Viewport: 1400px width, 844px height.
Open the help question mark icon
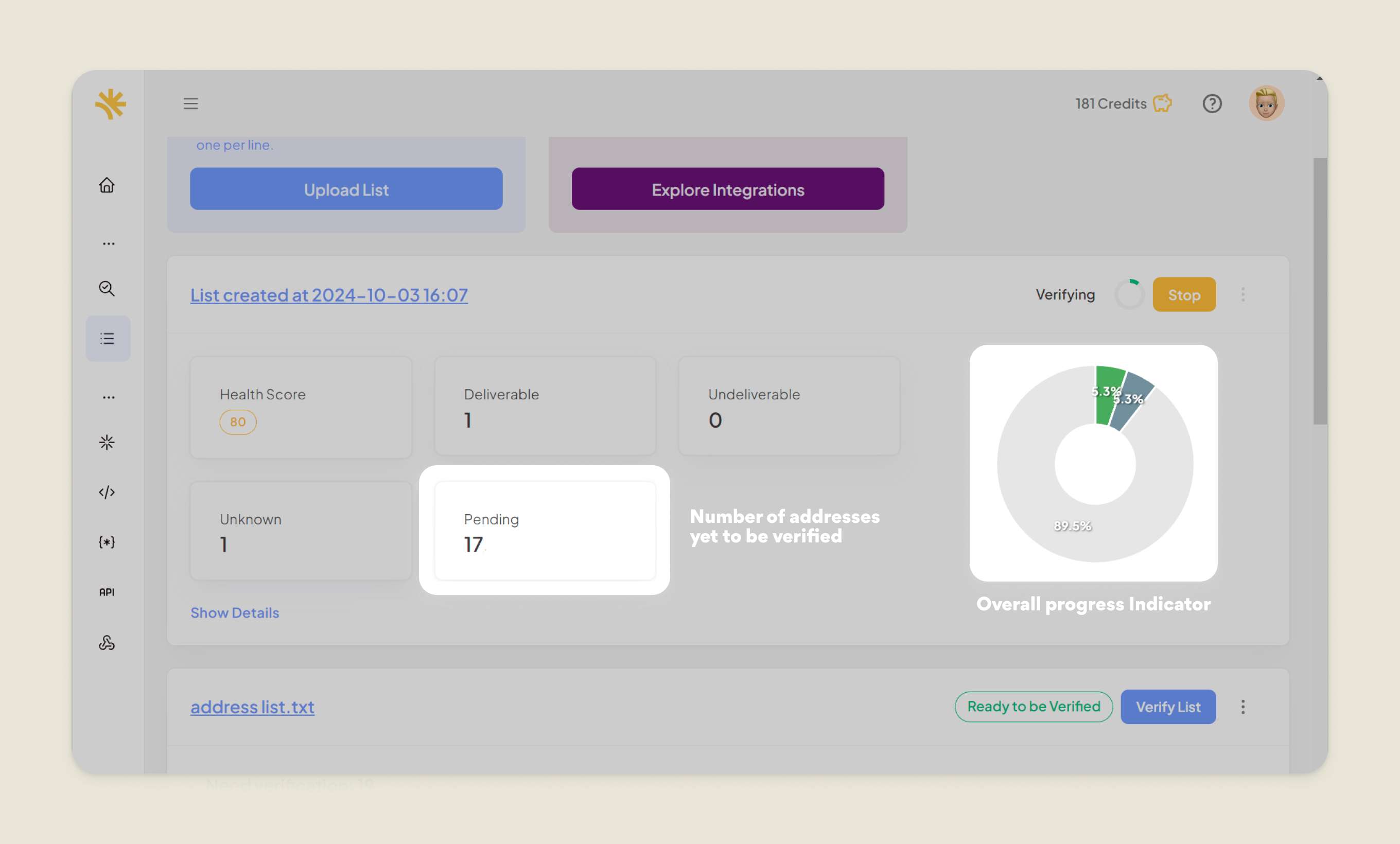[x=1213, y=103]
